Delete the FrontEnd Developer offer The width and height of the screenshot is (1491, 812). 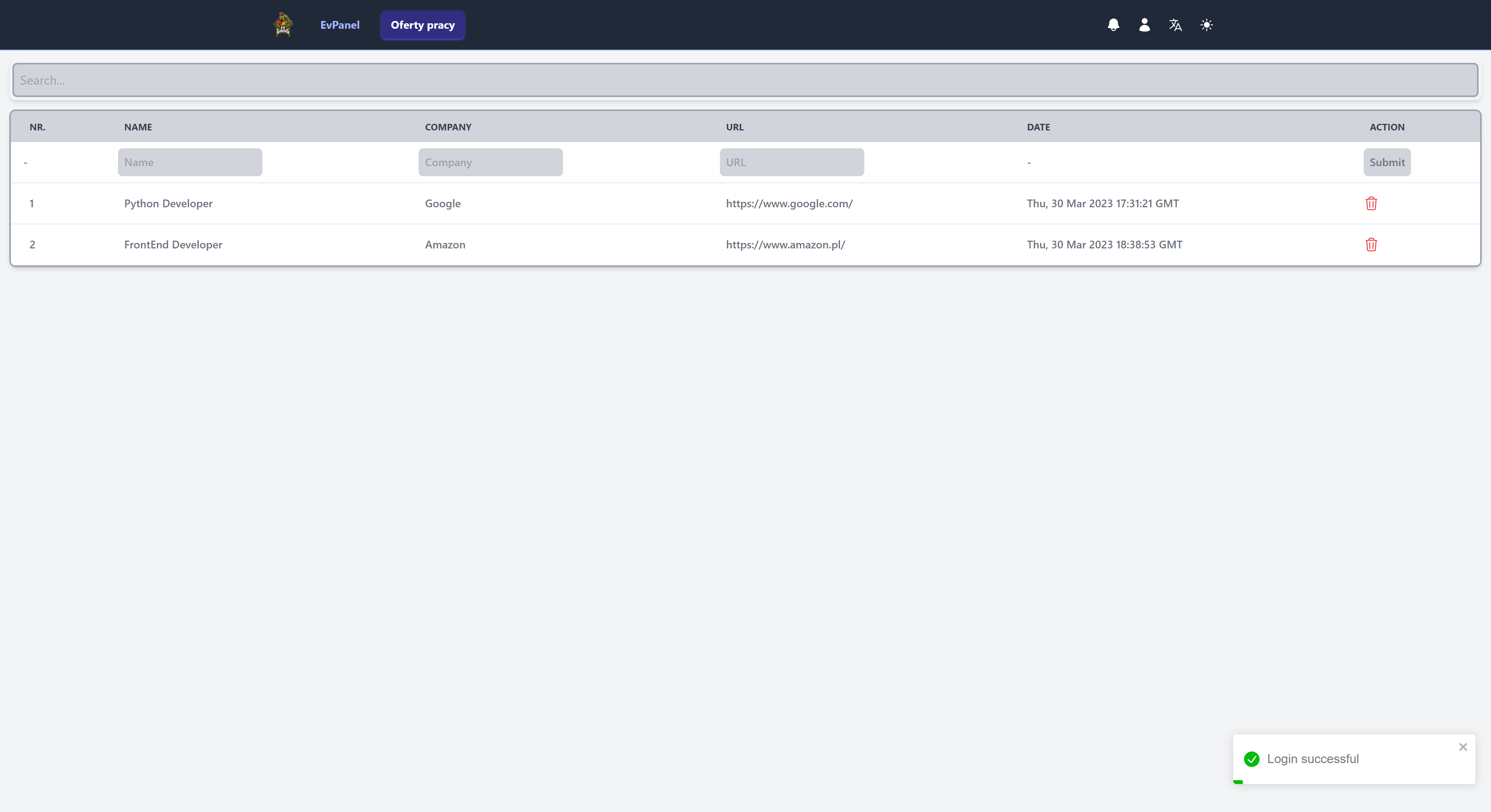1371,244
